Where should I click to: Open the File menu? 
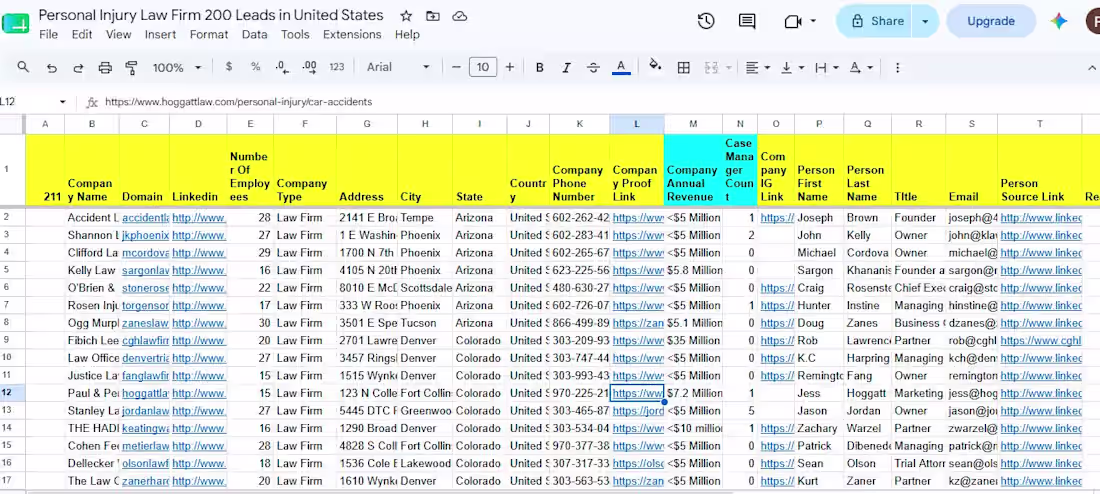[48, 34]
